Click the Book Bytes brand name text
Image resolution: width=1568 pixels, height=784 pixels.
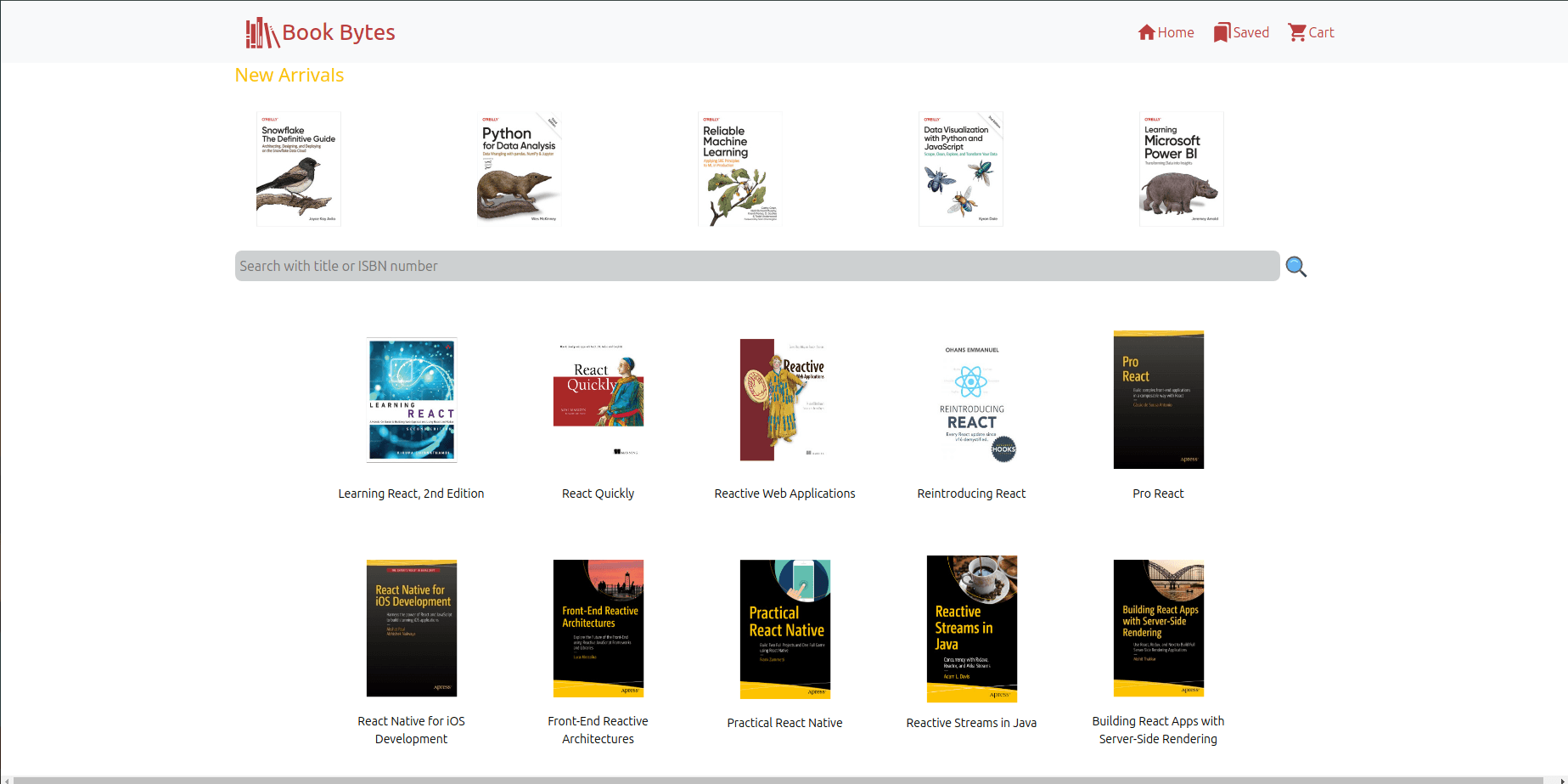(339, 32)
